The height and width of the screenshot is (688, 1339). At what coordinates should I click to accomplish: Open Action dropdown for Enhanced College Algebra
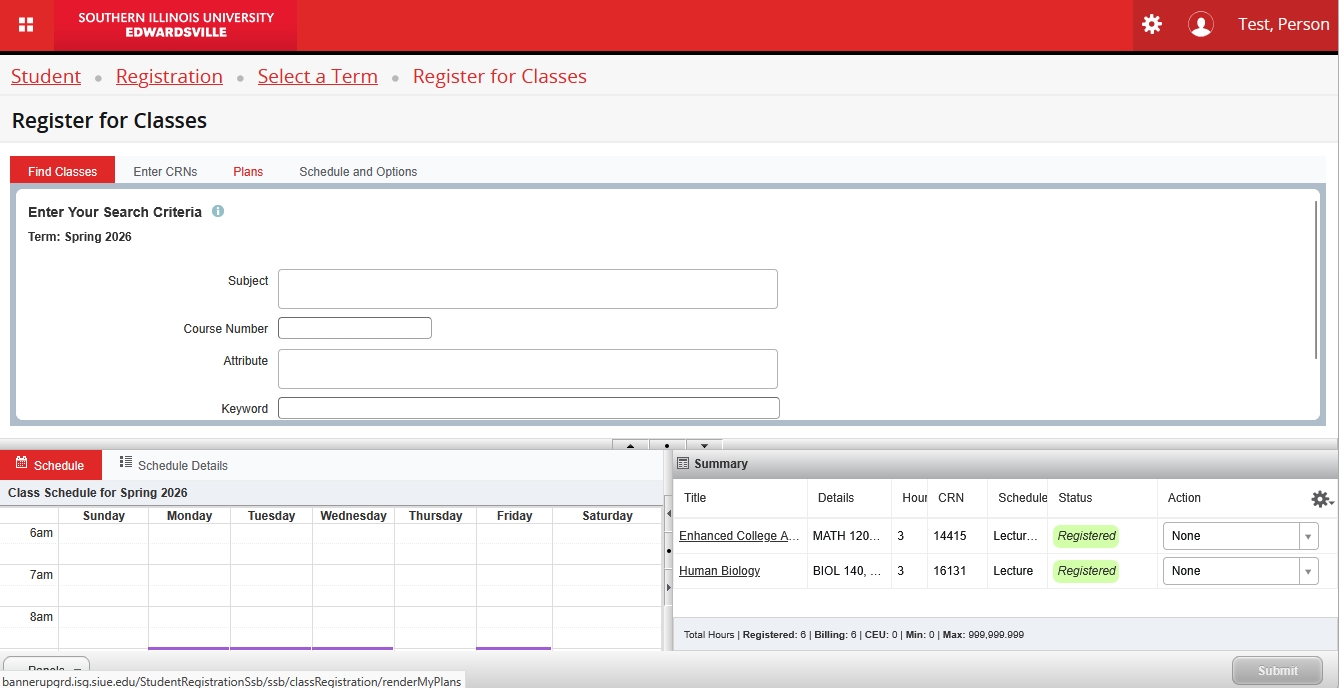click(x=1240, y=536)
